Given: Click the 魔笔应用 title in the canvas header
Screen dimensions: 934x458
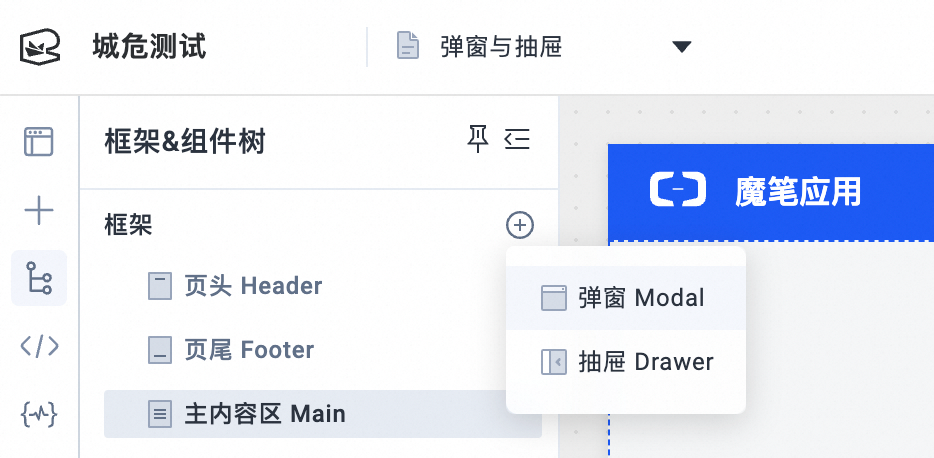Looking at the screenshot, I should pos(798,192).
